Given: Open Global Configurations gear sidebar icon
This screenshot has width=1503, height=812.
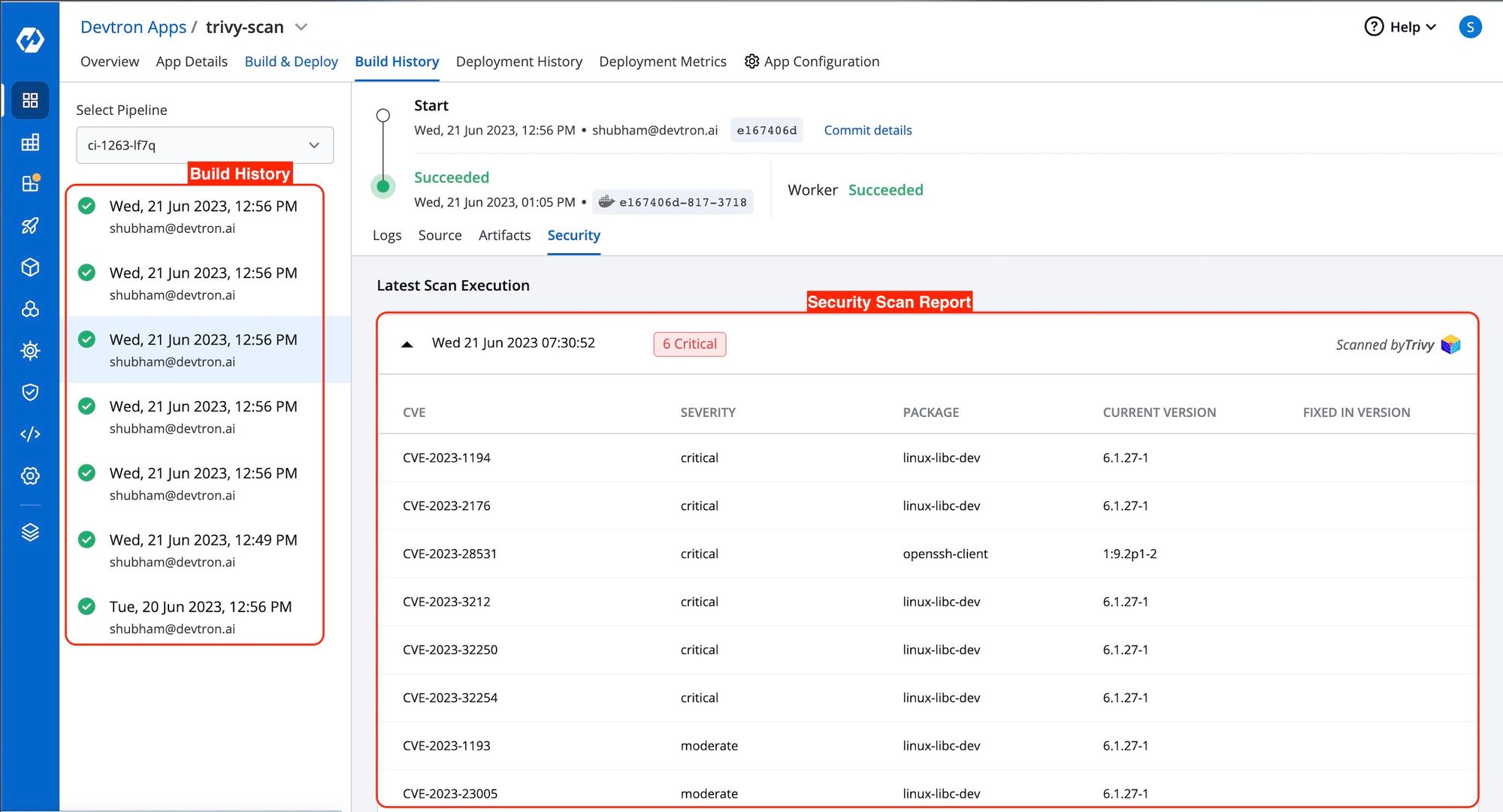Looking at the screenshot, I should coord(30,475).
